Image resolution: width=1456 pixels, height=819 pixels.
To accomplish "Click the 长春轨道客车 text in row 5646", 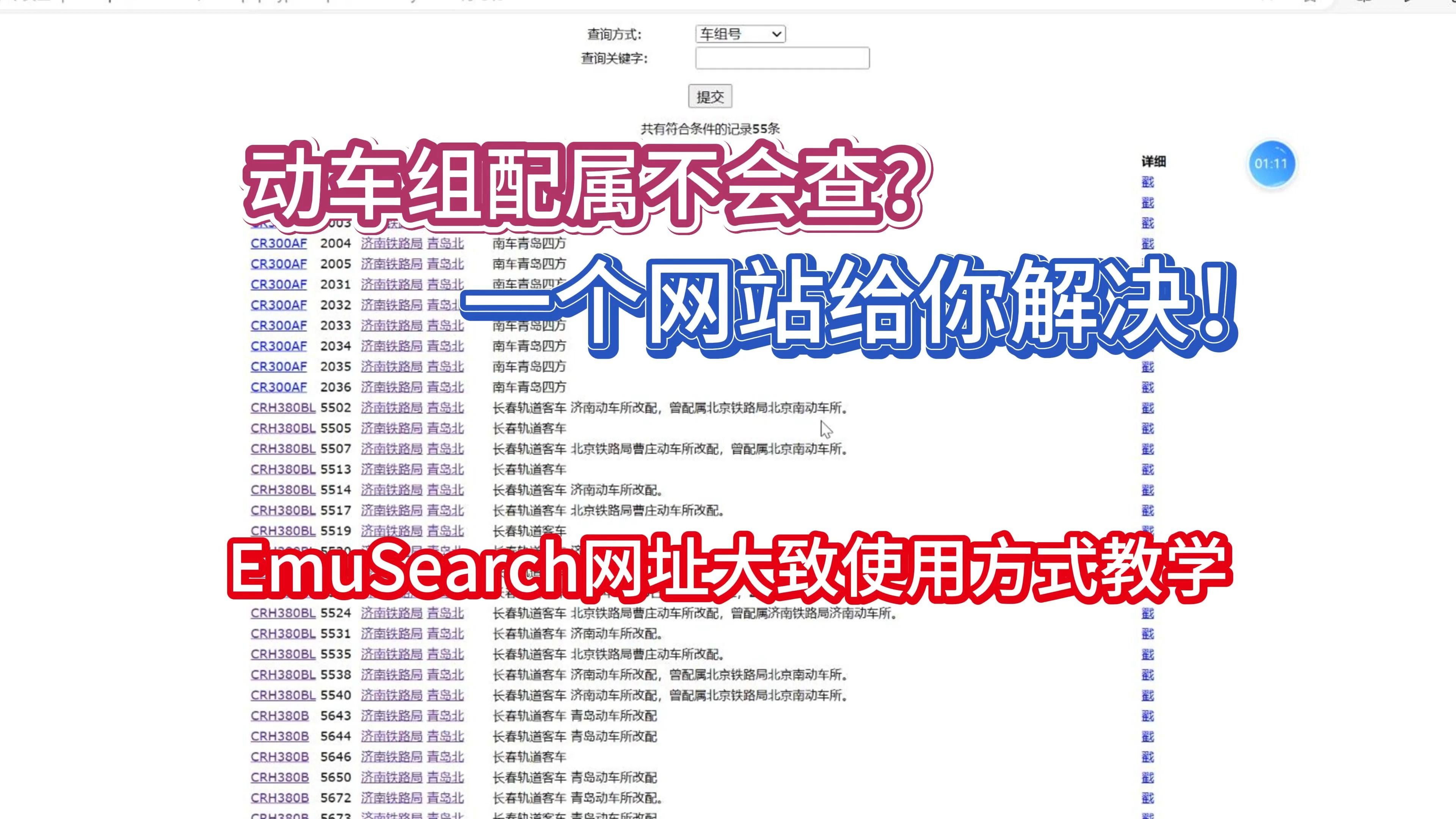I will 529,757.
